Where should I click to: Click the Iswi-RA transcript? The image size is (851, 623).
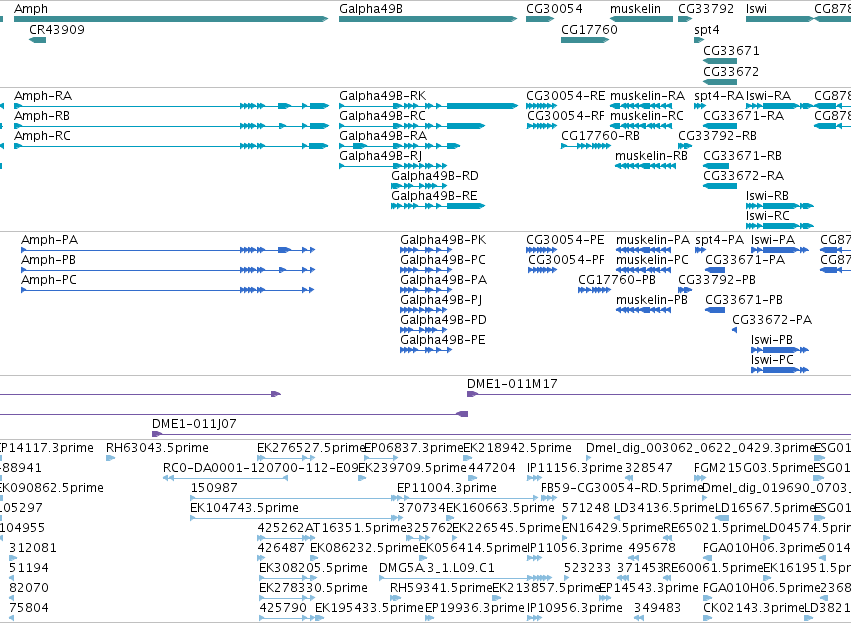tap(780, 106)
